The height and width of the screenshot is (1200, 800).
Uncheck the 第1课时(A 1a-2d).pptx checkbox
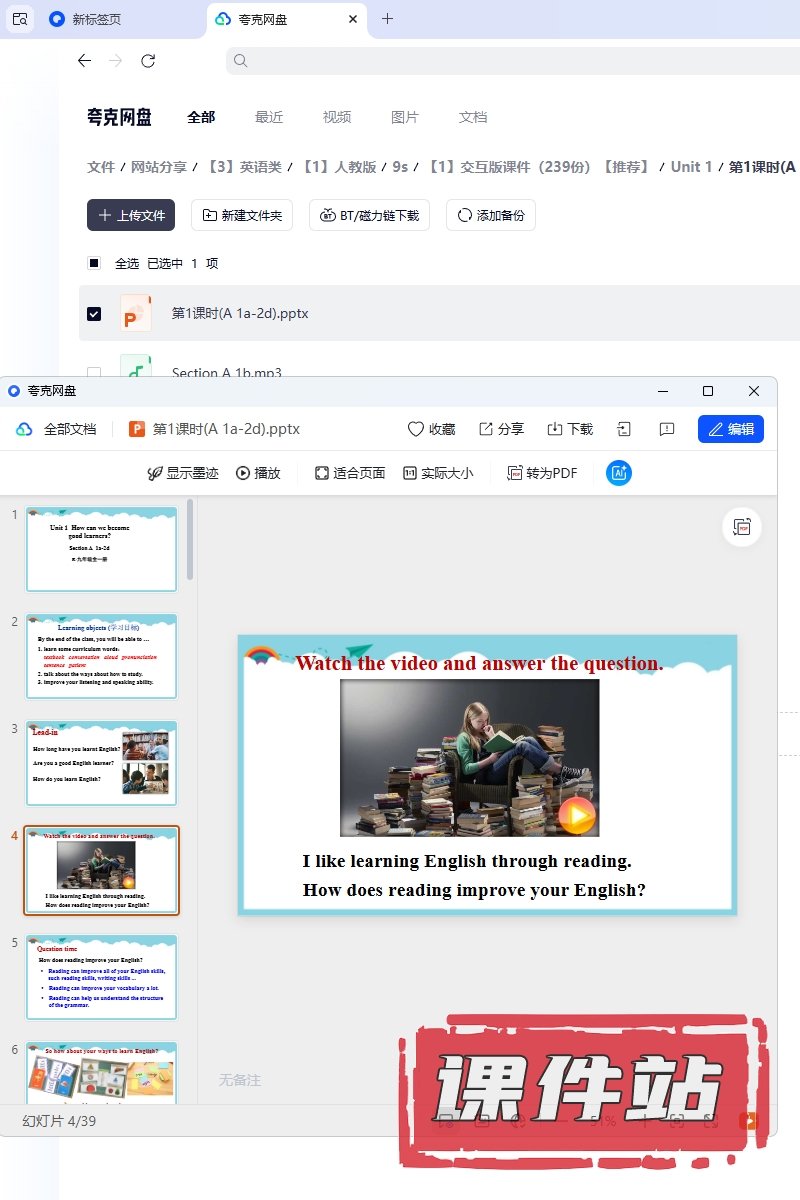94,314
